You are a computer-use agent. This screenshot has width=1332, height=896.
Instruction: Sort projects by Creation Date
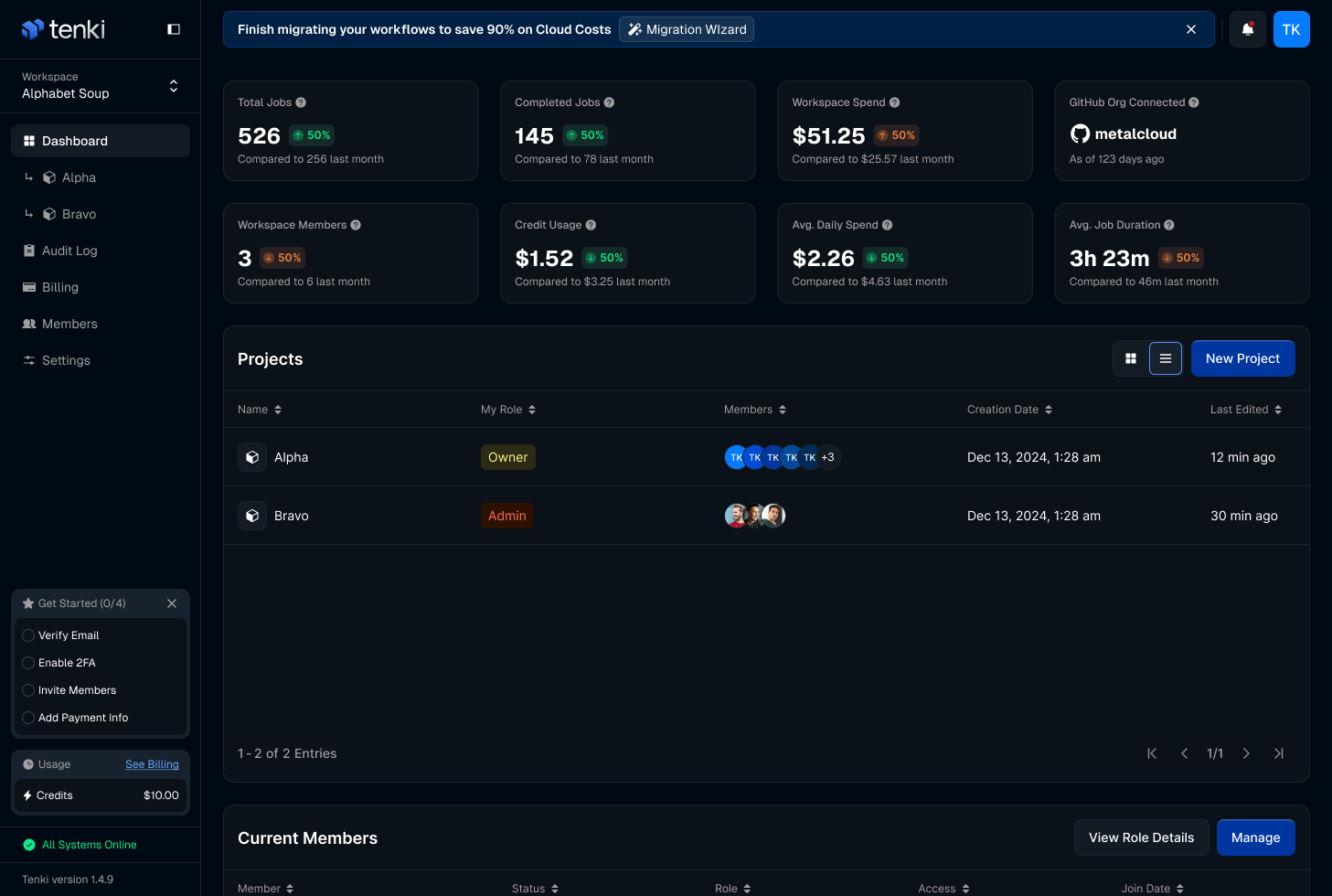tap(1009, 410)
